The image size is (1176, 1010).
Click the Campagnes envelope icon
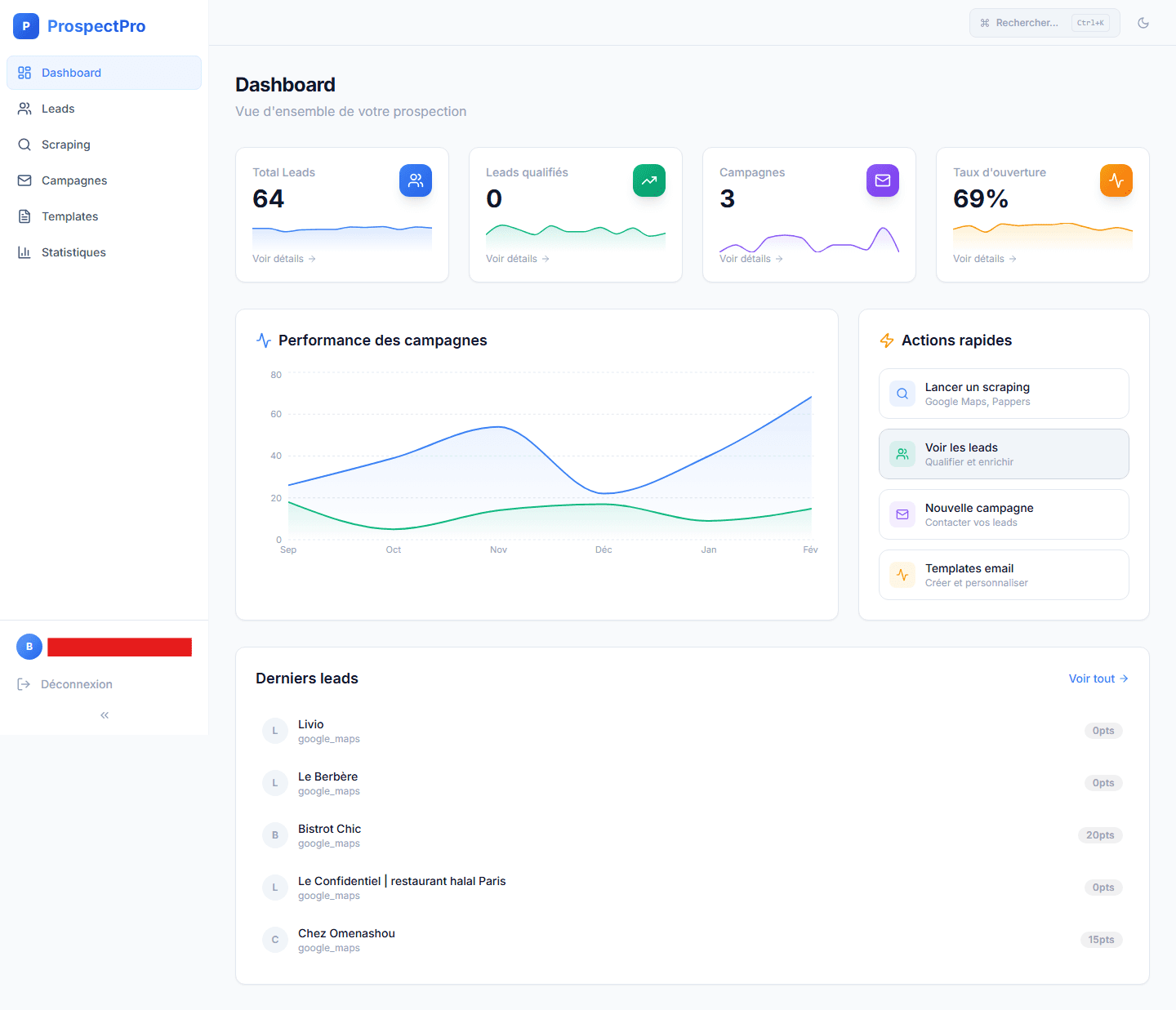tap(24, 180)
